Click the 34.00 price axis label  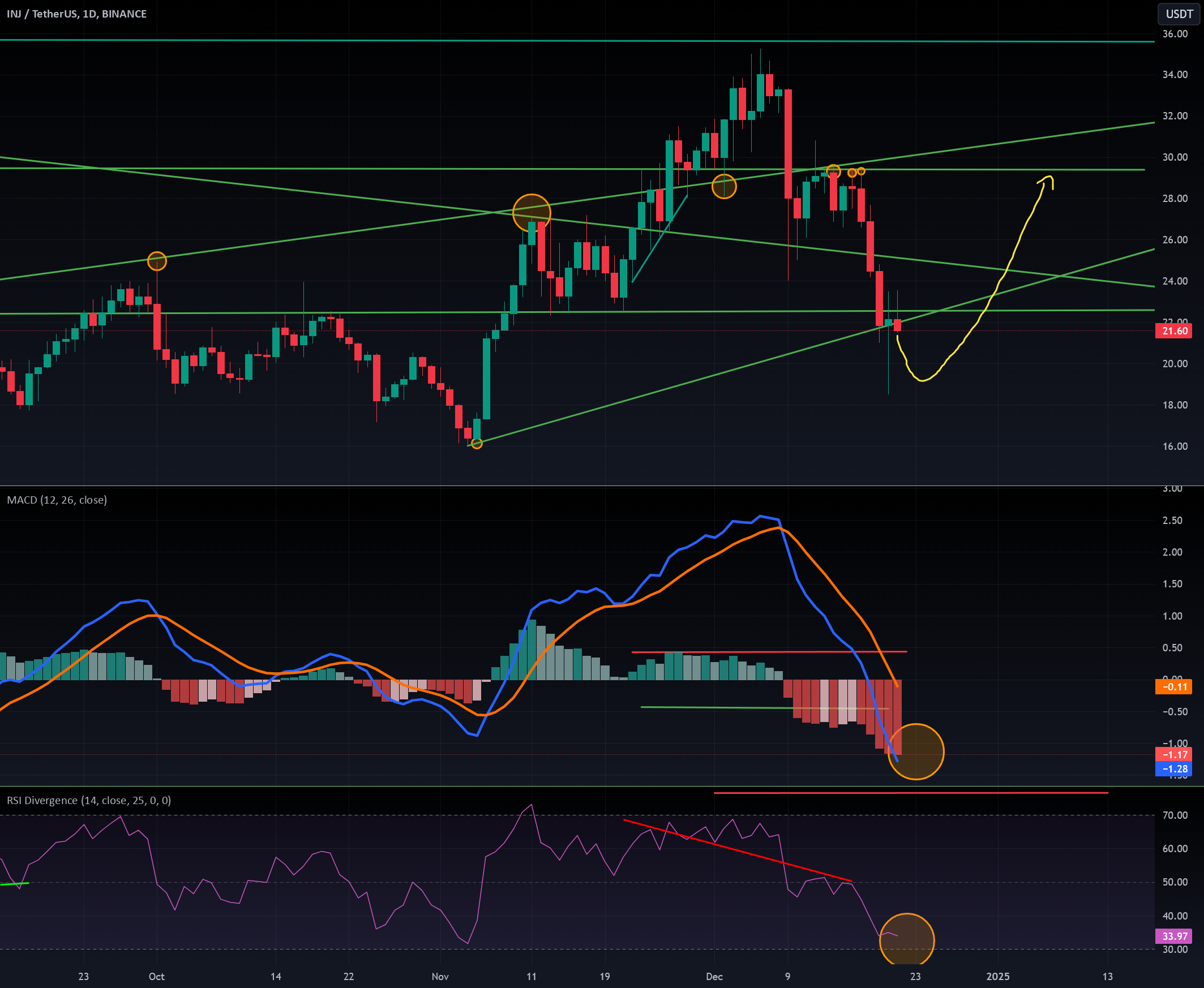(x=1175, y=75)
